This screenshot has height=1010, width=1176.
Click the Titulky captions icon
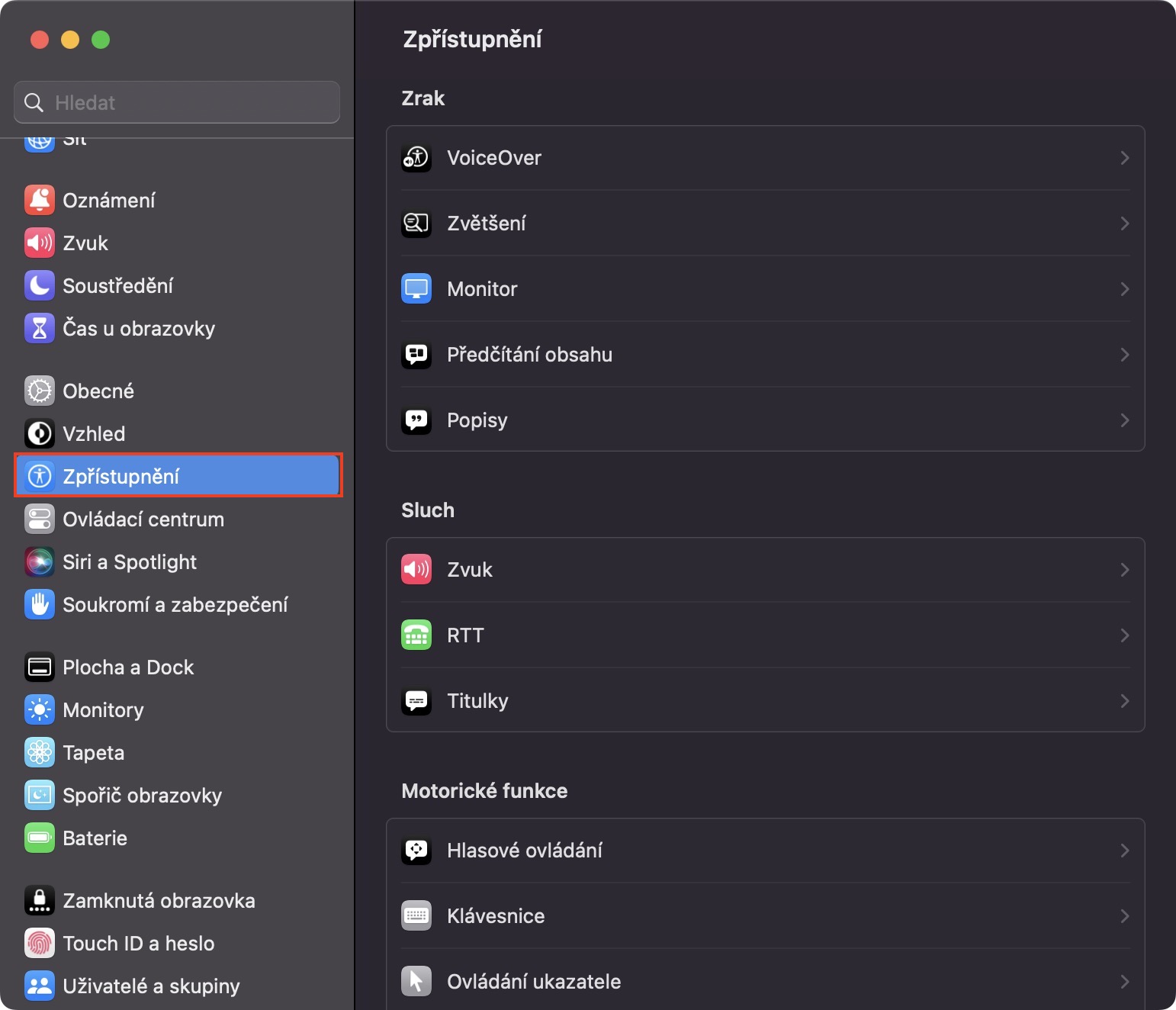click(x=416, y=701)
